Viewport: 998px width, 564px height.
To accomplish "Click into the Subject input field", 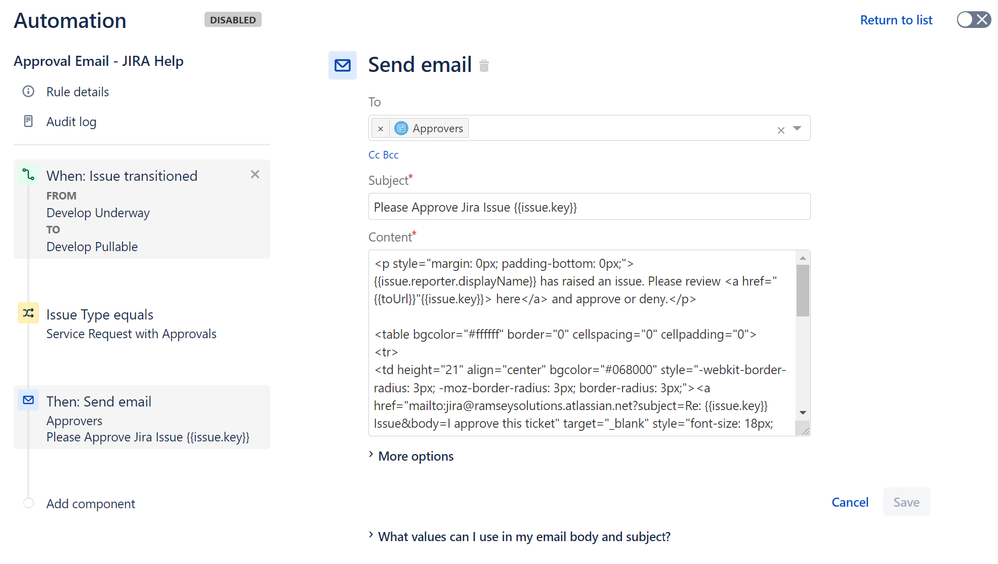I will click(589, 207).
